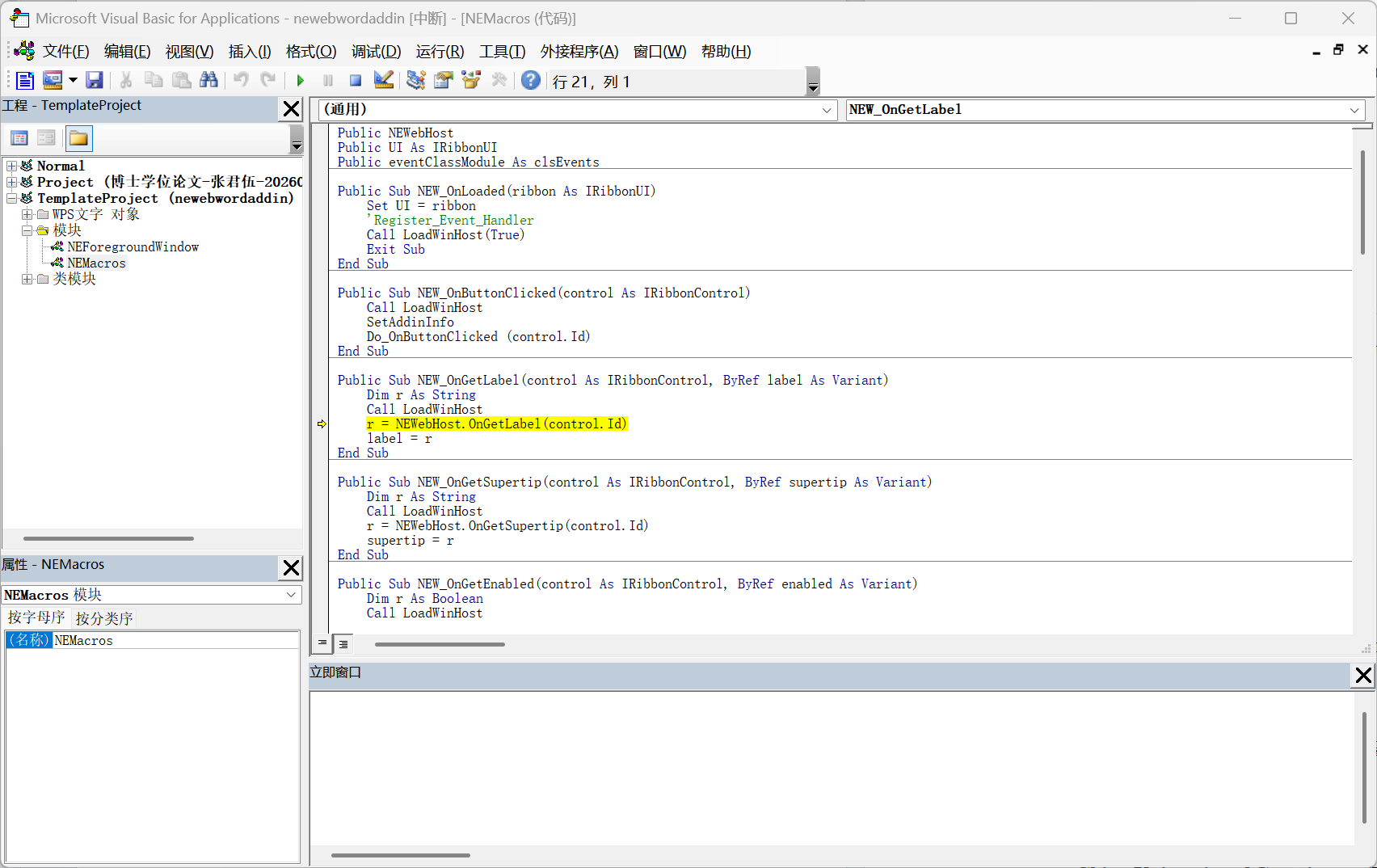The width and height of the screenshot is (1377, 868).
Task: Select NEForegroundWindow module in tree
Action: pyautogui.click(x=133, y=247)
